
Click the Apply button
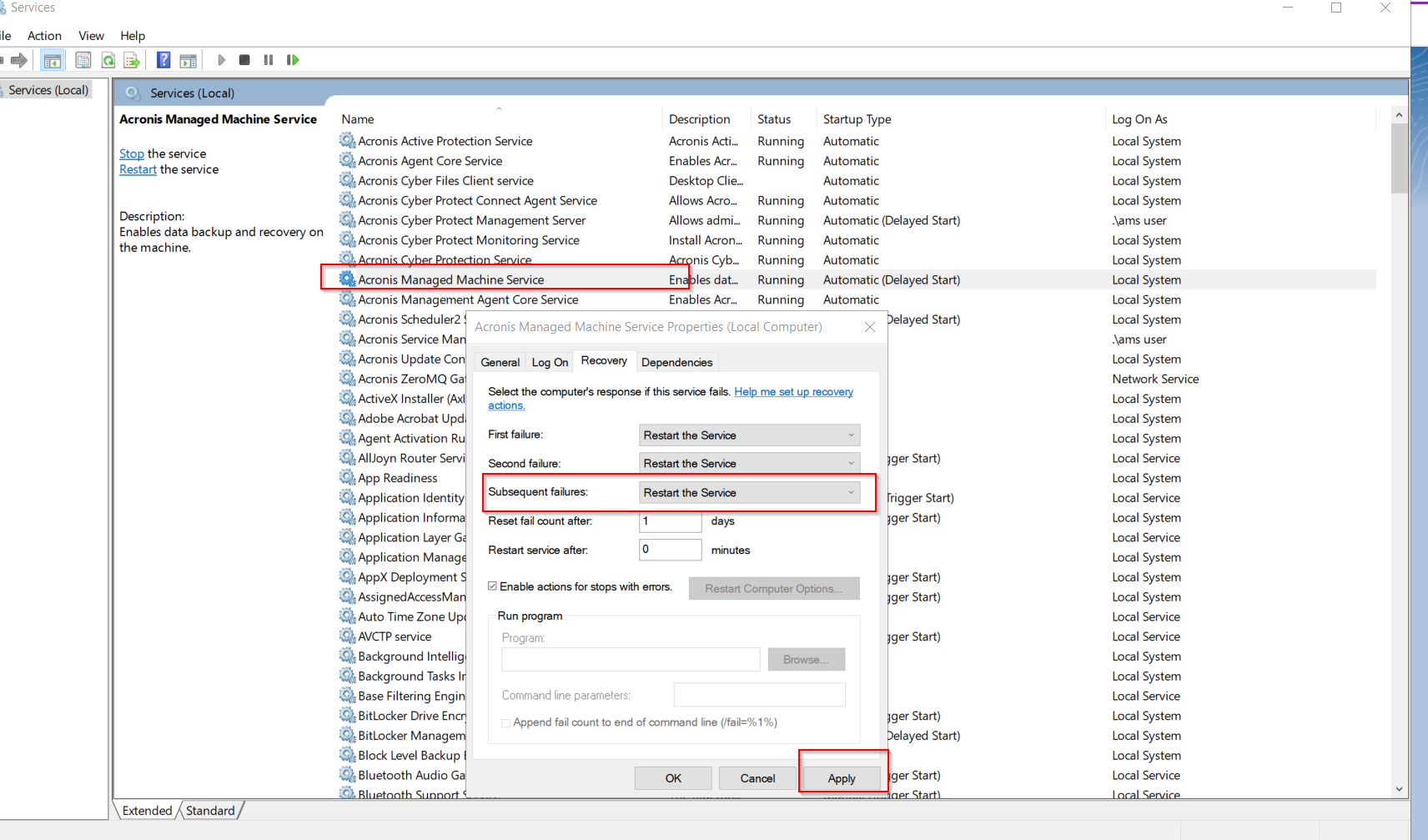click(842, 777)
